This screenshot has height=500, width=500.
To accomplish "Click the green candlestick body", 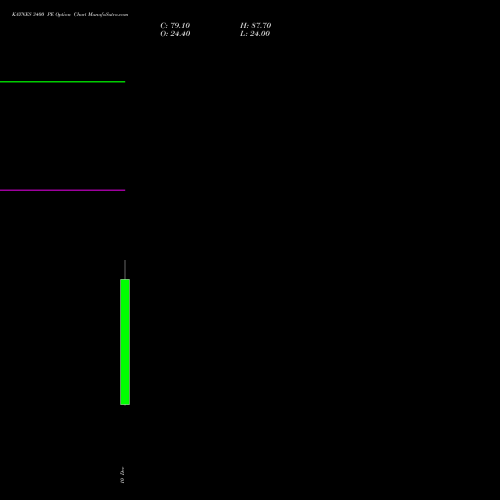I will coord(125,342).
